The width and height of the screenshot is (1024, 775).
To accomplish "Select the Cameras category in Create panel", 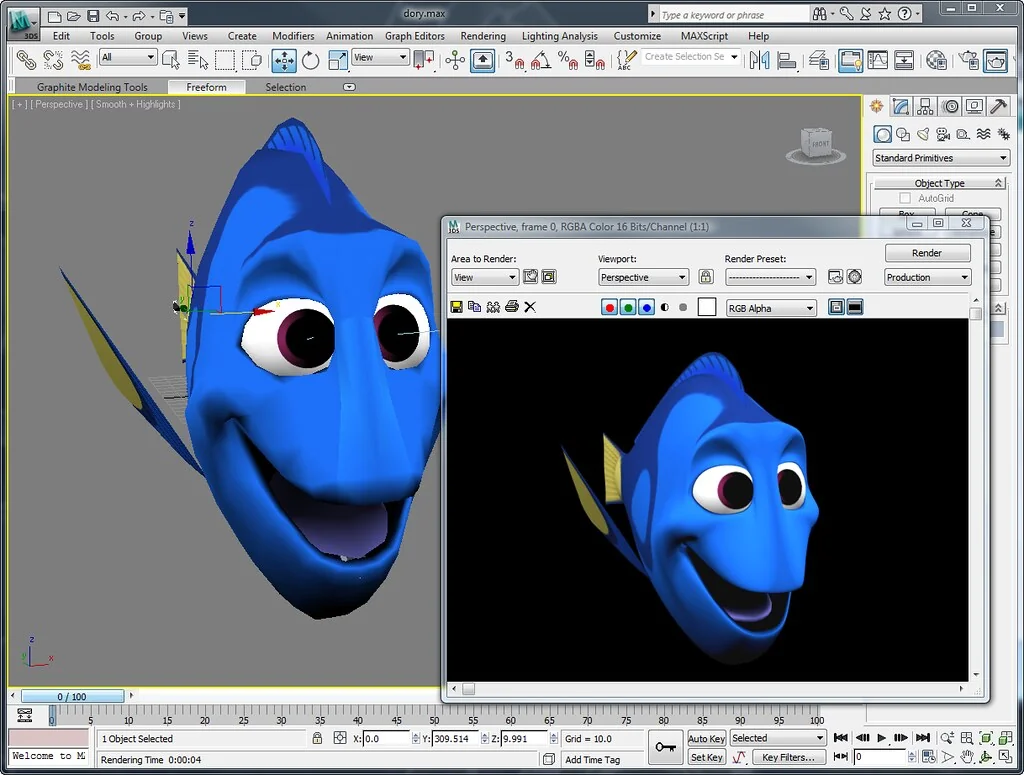I will coord(942,134).
